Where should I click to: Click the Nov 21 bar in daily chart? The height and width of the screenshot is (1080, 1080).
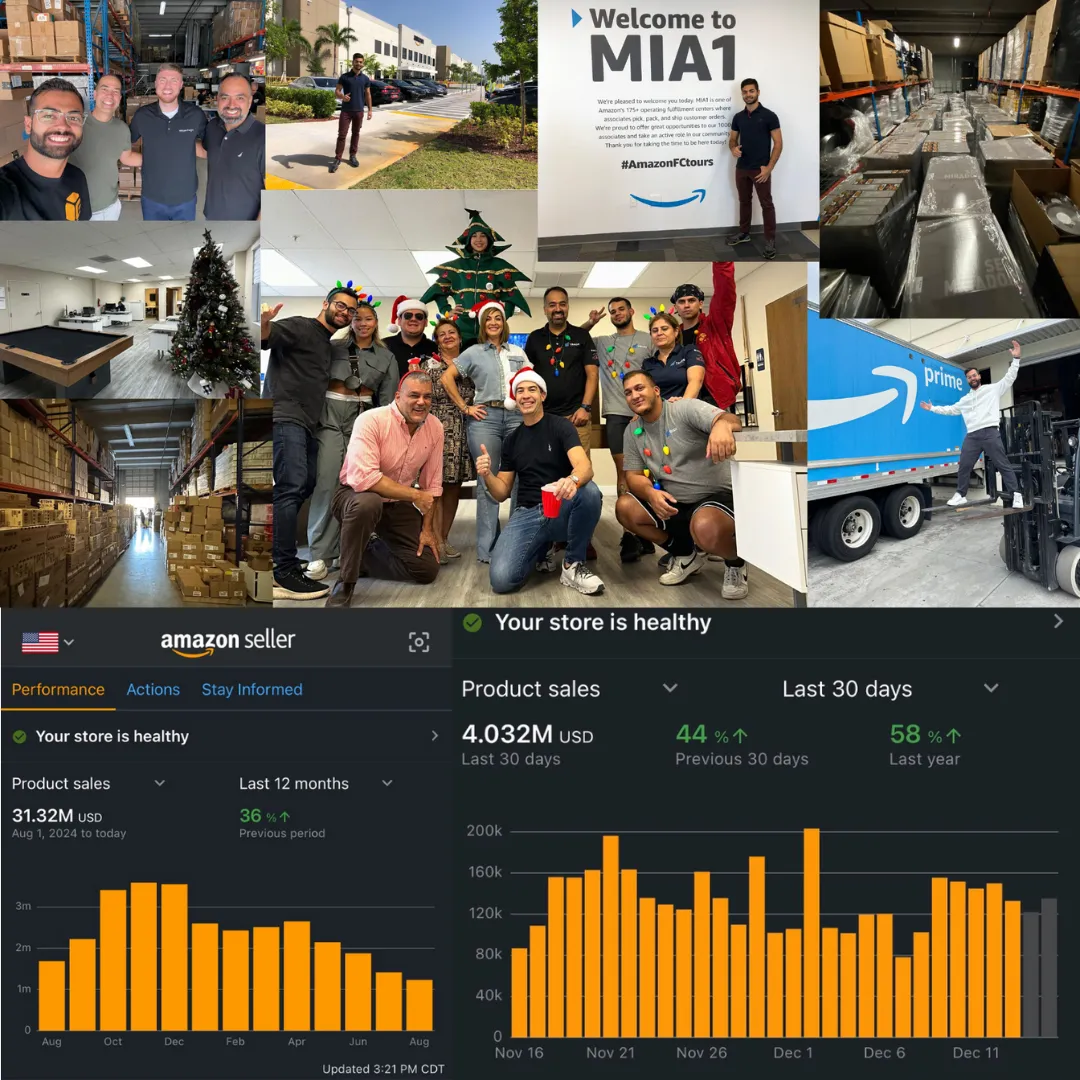point(610,936)
